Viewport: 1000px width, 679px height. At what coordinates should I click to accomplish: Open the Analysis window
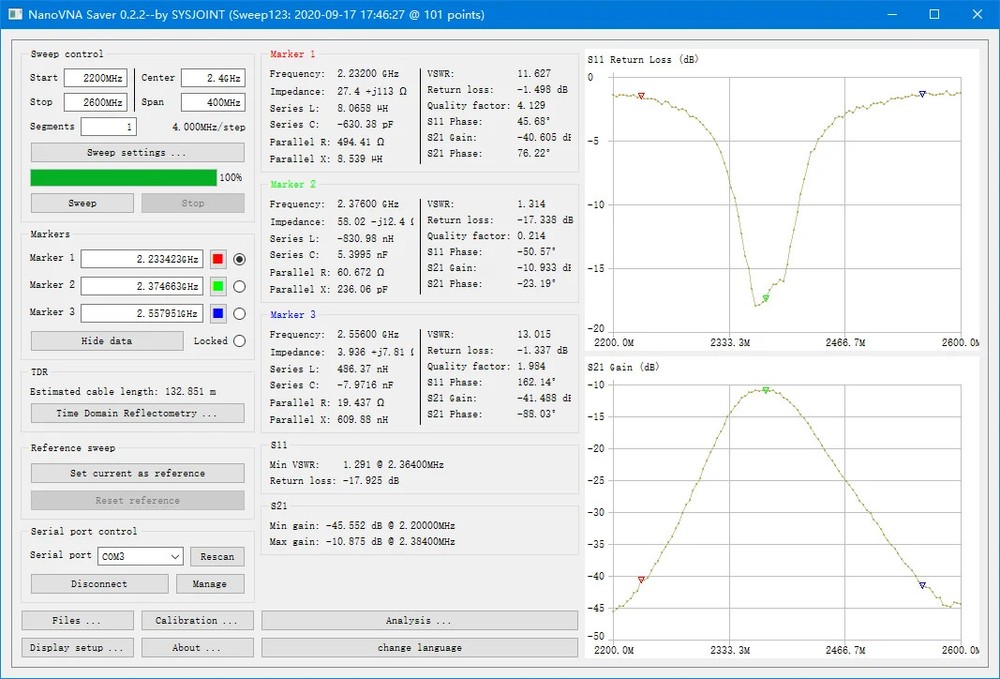(x=419, y=620)
